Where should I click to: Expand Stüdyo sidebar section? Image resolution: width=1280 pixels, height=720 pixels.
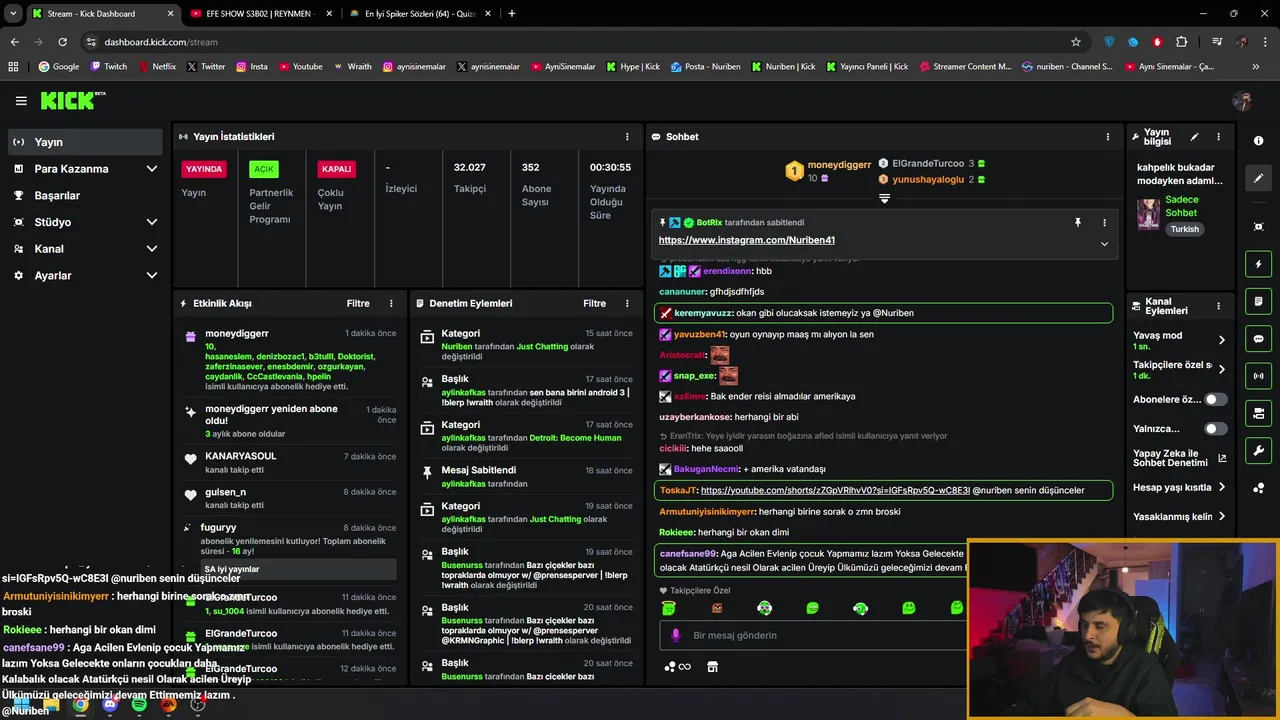(x=151, y=222)
